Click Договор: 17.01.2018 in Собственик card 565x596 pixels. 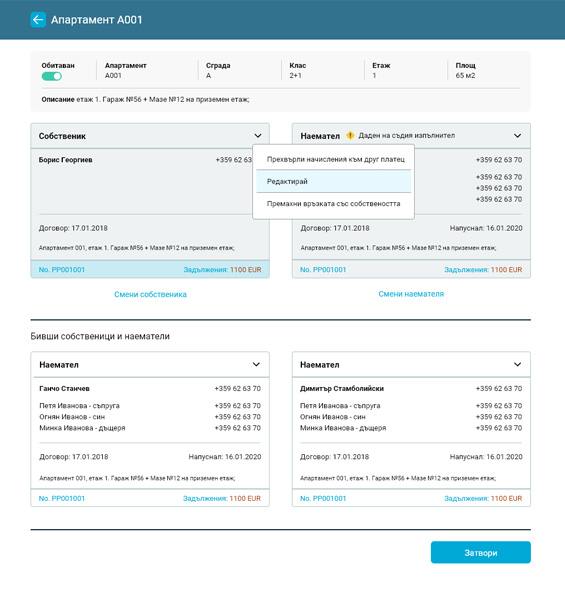tap(73, 228)
